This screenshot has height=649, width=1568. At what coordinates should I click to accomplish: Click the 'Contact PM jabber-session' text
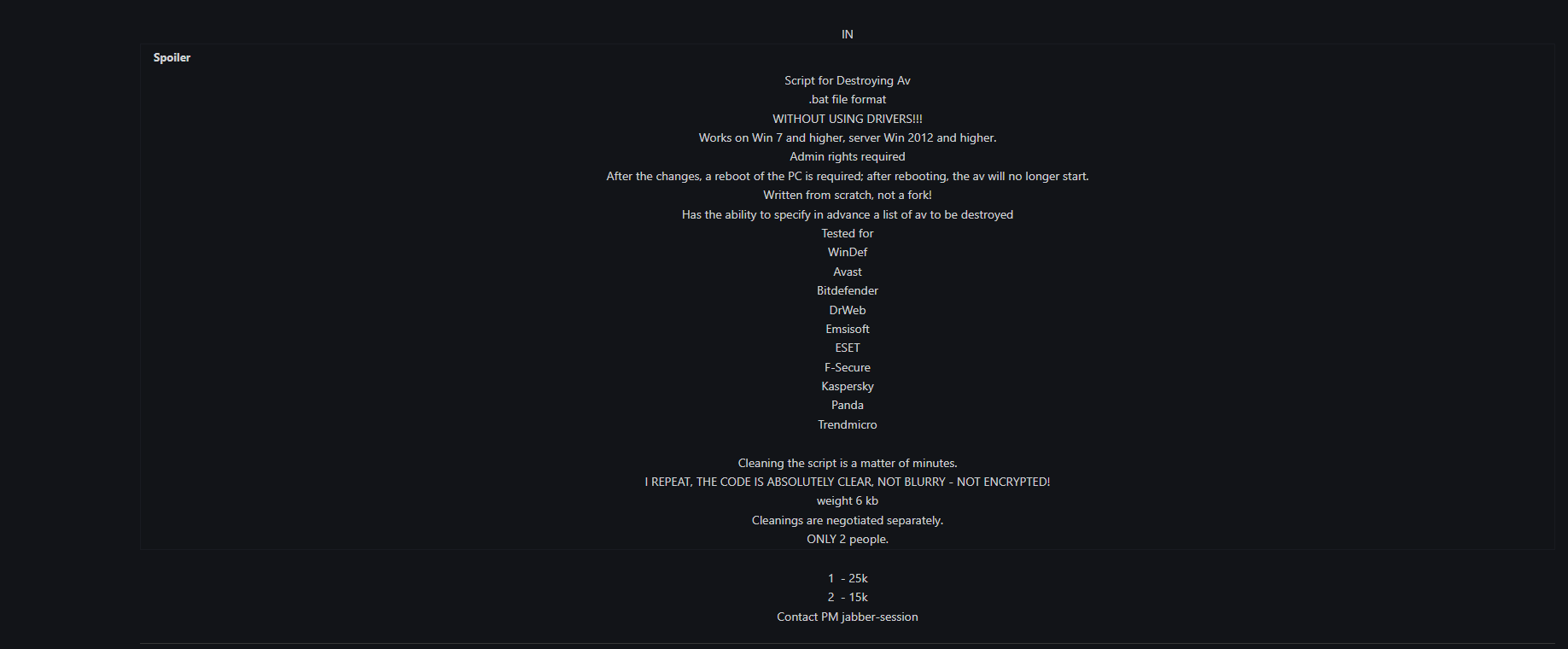[848, 617]
